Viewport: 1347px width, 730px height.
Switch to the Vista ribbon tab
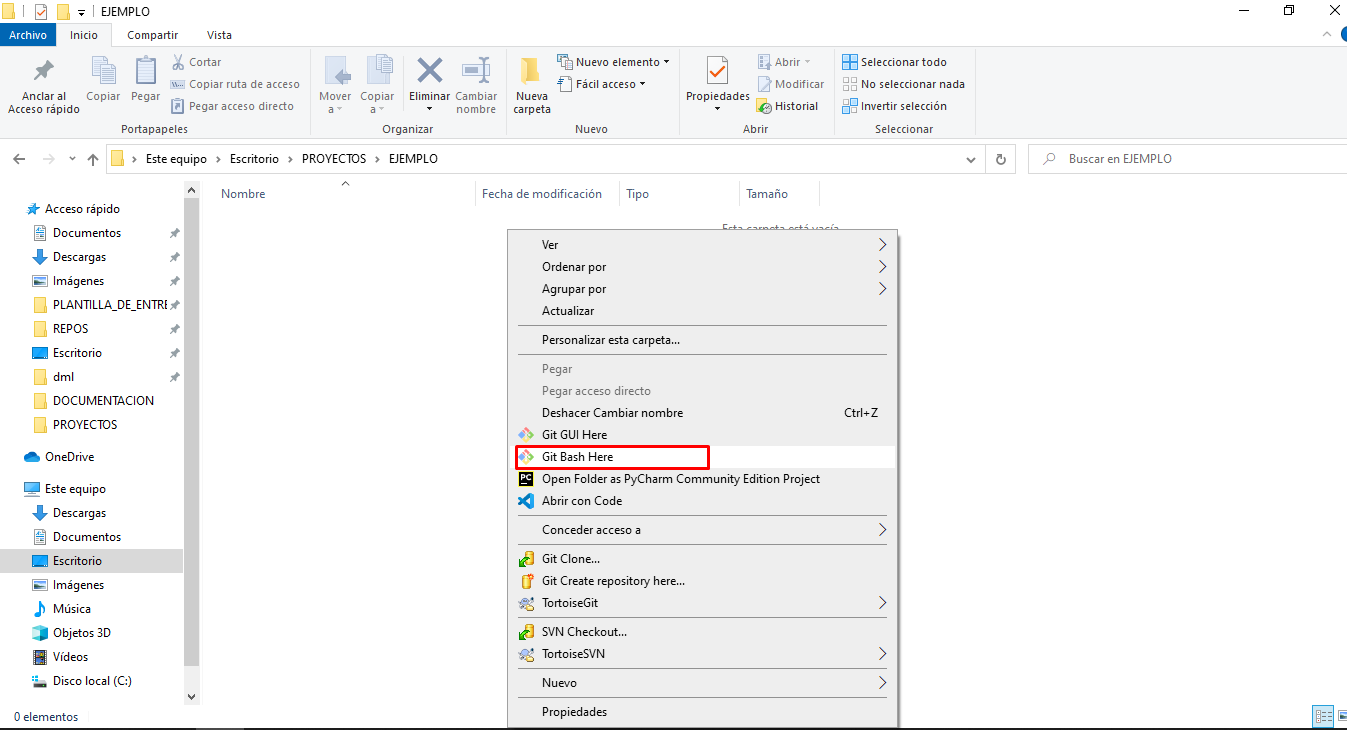click(219, 35)
